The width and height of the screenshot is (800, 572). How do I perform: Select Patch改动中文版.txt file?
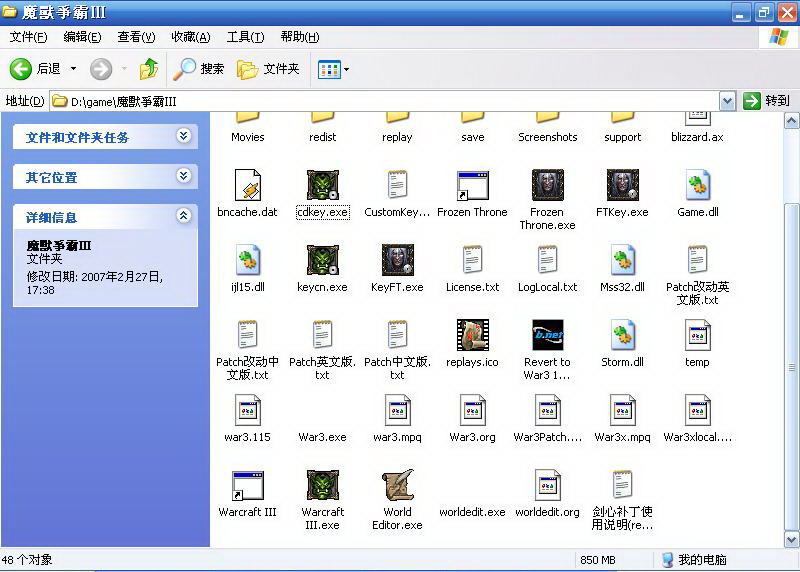[247, 335]
